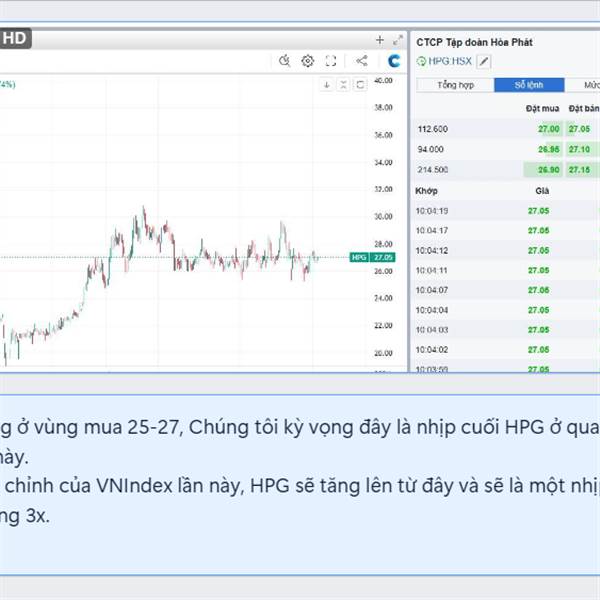Select the 10:04:03 trade row time
The height and width of the screenshot is (600, 600).
pos(432,330)
